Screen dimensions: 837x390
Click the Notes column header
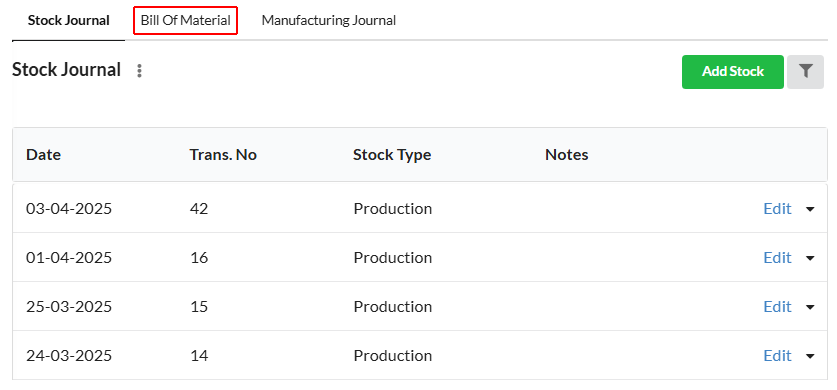tap(566, 155)
